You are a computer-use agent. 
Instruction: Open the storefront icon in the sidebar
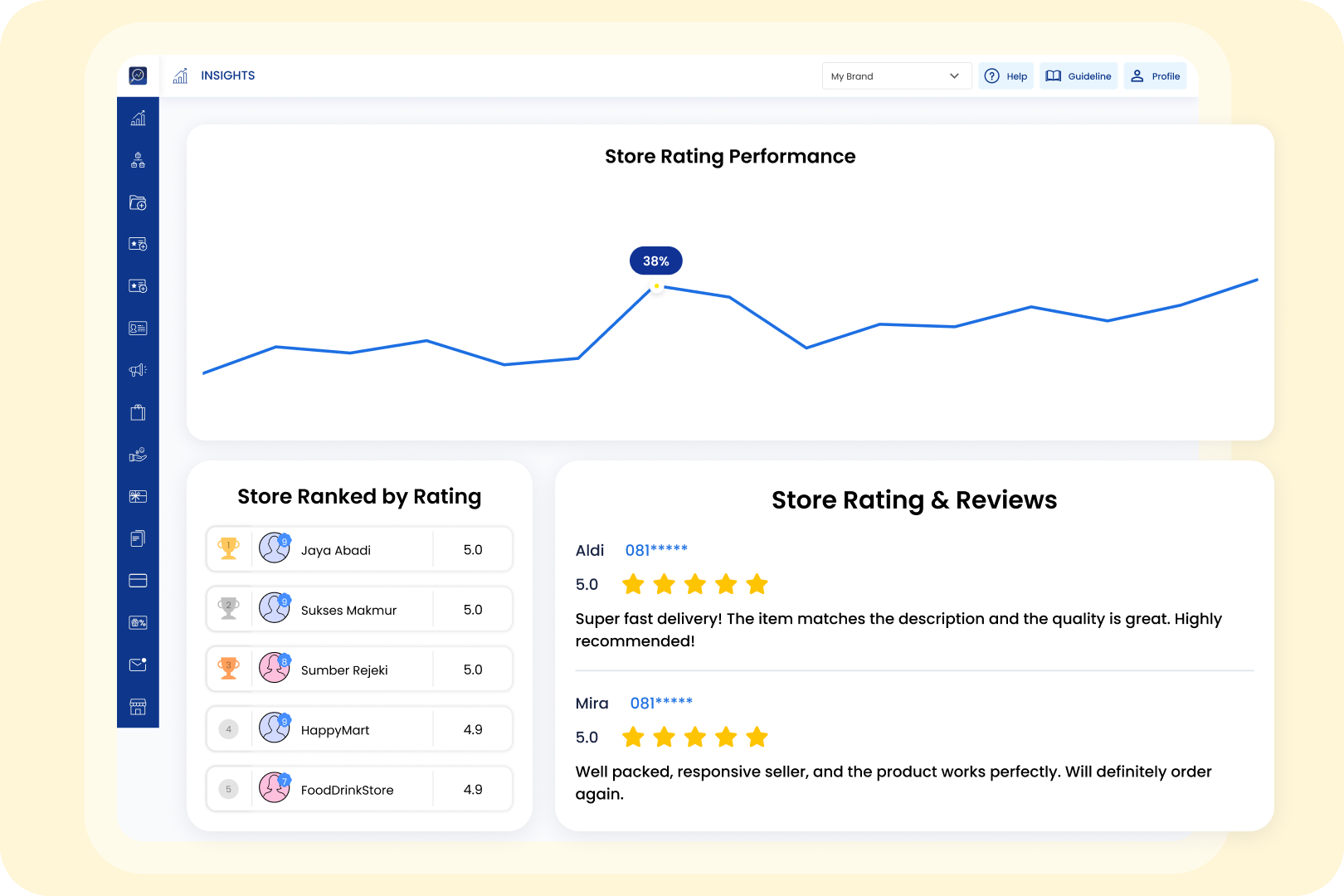138,707
